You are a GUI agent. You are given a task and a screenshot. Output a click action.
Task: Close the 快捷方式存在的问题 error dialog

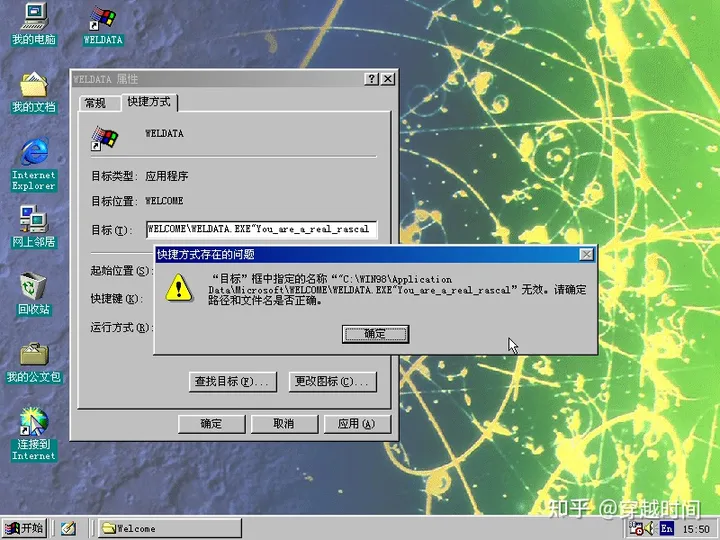(586, 254)
